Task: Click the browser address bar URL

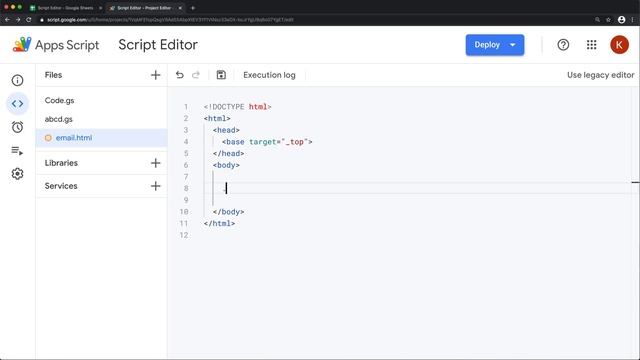Action: [170, 20]
